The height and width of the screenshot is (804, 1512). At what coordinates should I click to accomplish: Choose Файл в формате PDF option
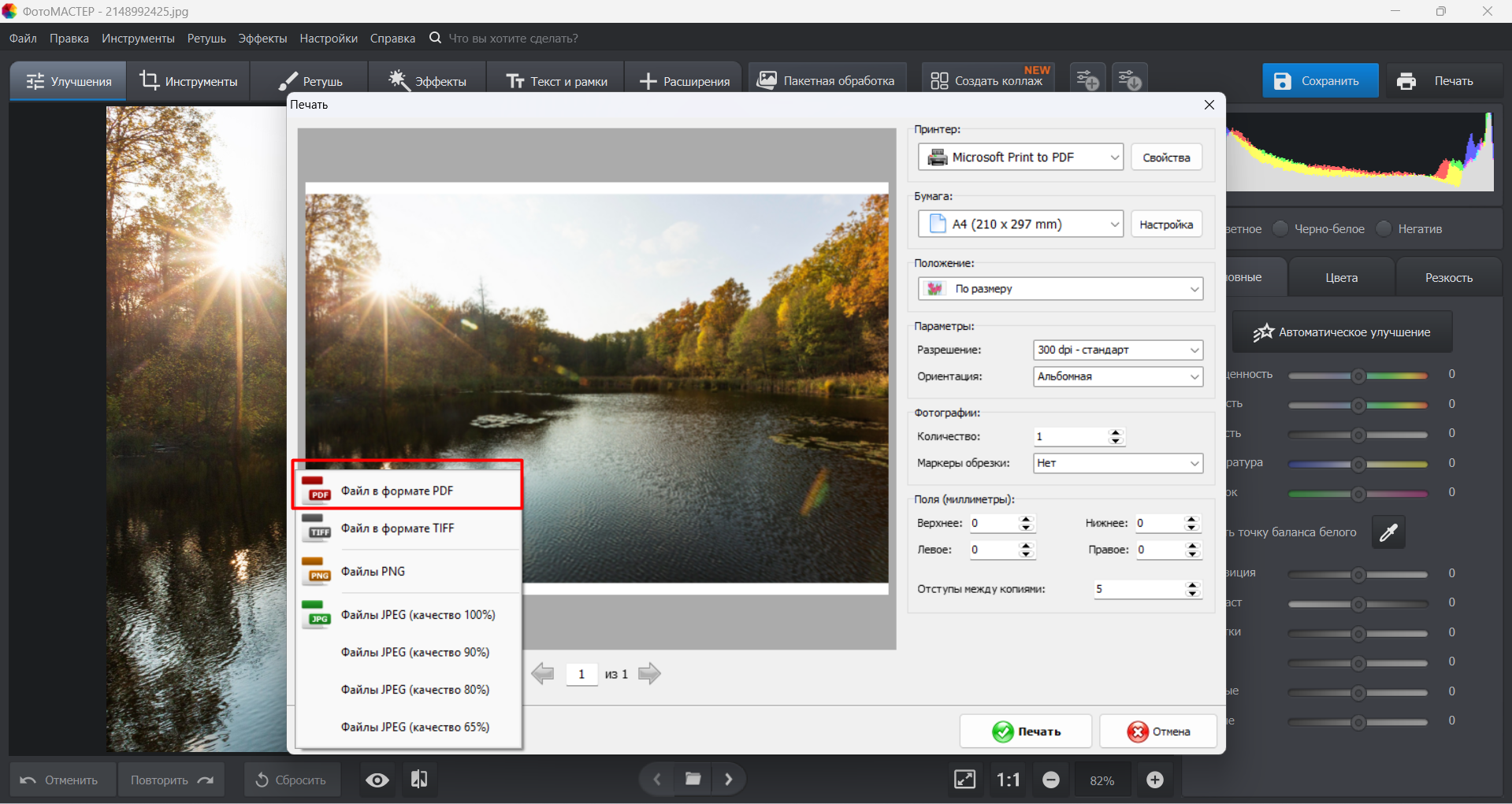(x=407, y=490)
